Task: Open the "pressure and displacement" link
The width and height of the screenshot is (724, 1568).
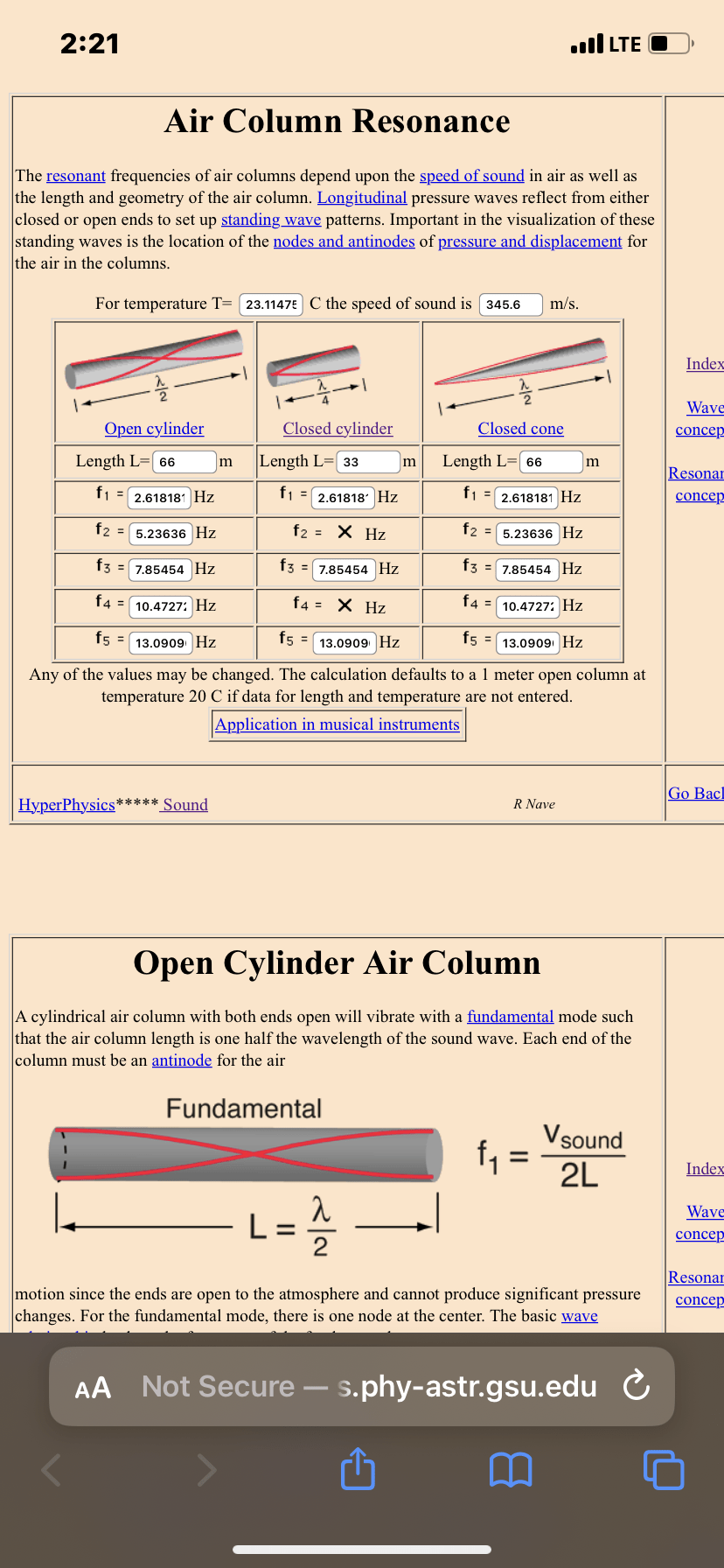Action: (530, 241)
